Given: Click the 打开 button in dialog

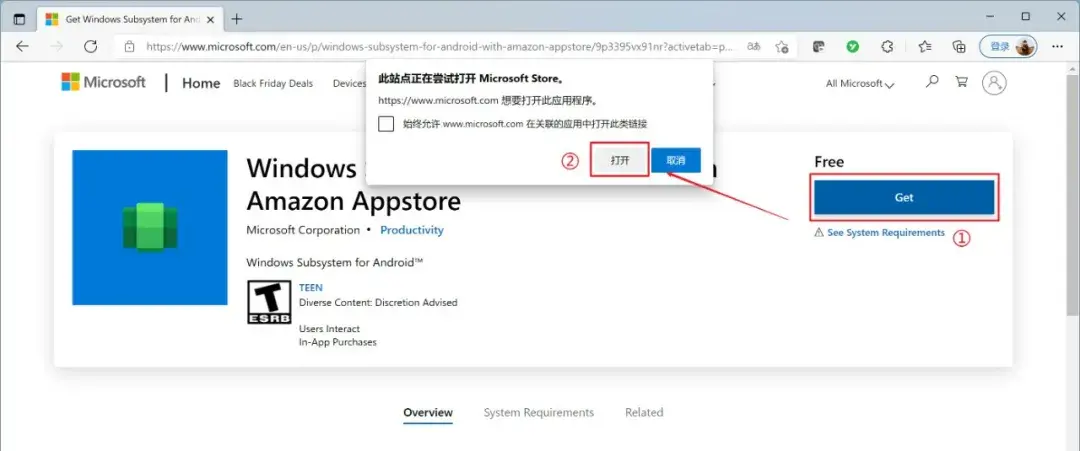Looking at the screenshot, I should [620, 160].
